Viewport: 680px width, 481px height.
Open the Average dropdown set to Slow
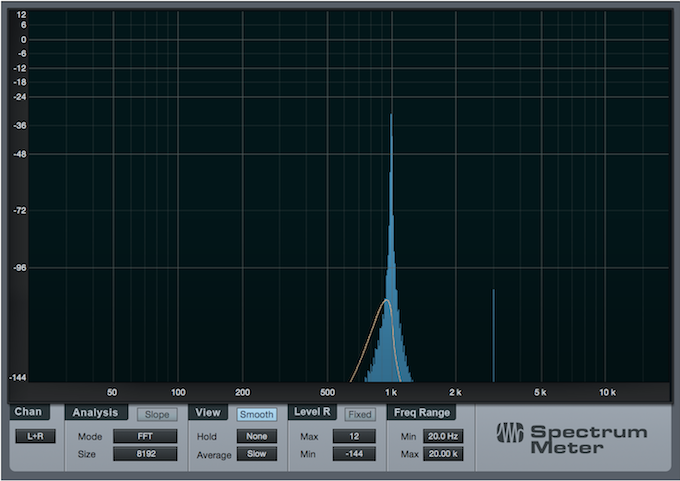tap(257, 454)
